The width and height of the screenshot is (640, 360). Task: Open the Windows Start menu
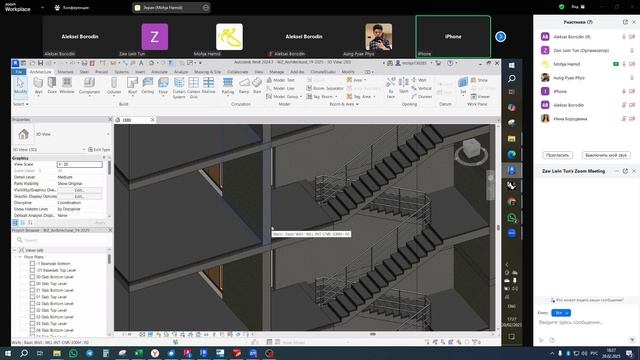(8, 353)
